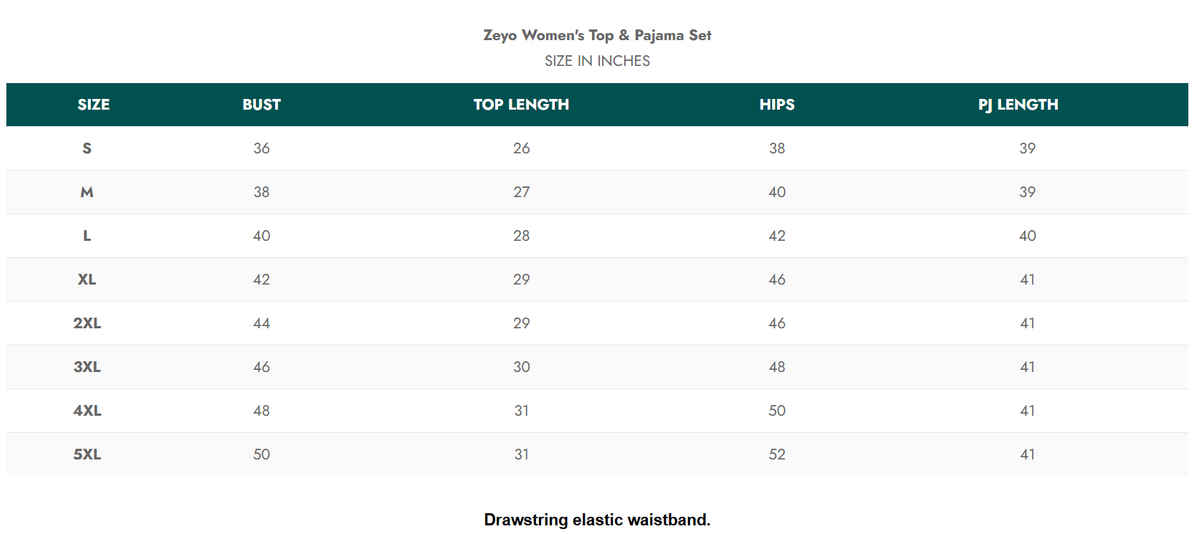Click the 3XL size row label

point(87,367)
